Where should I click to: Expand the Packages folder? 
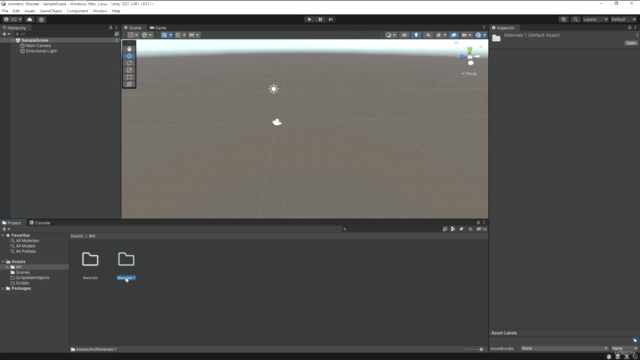(x=3, y=289)
